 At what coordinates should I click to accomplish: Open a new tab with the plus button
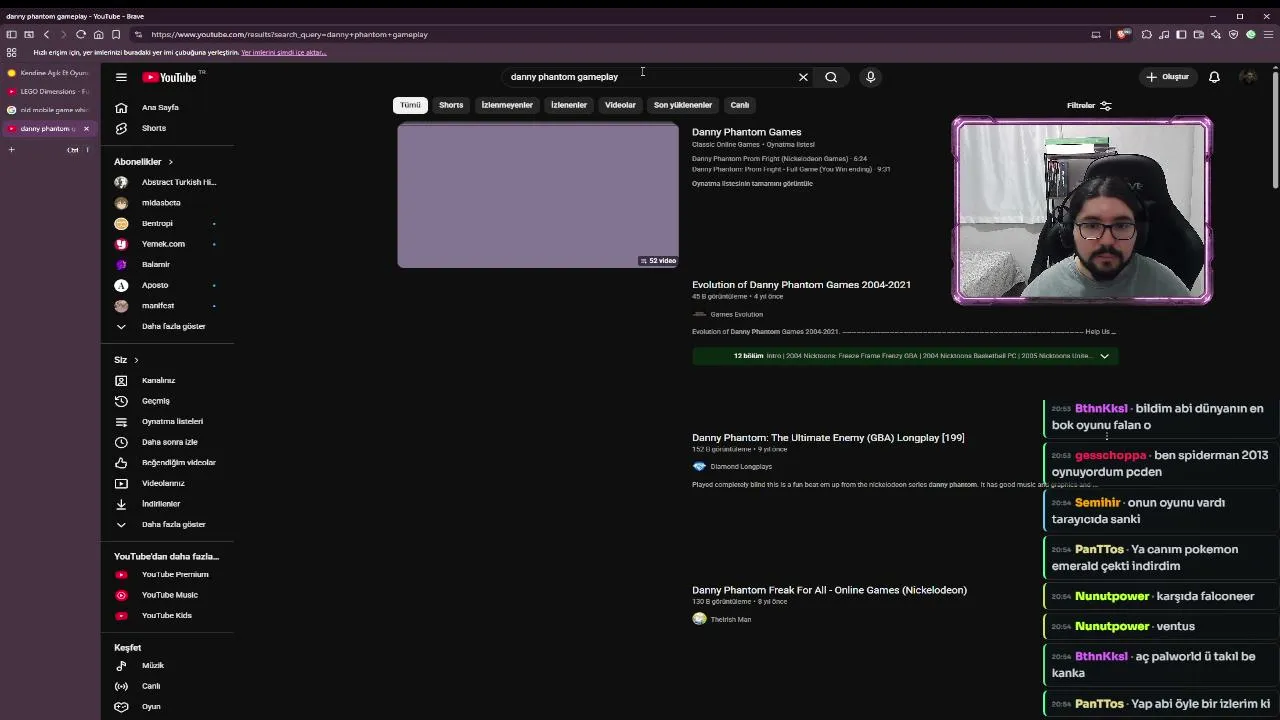pyautogui.click(x=12, y=150)
